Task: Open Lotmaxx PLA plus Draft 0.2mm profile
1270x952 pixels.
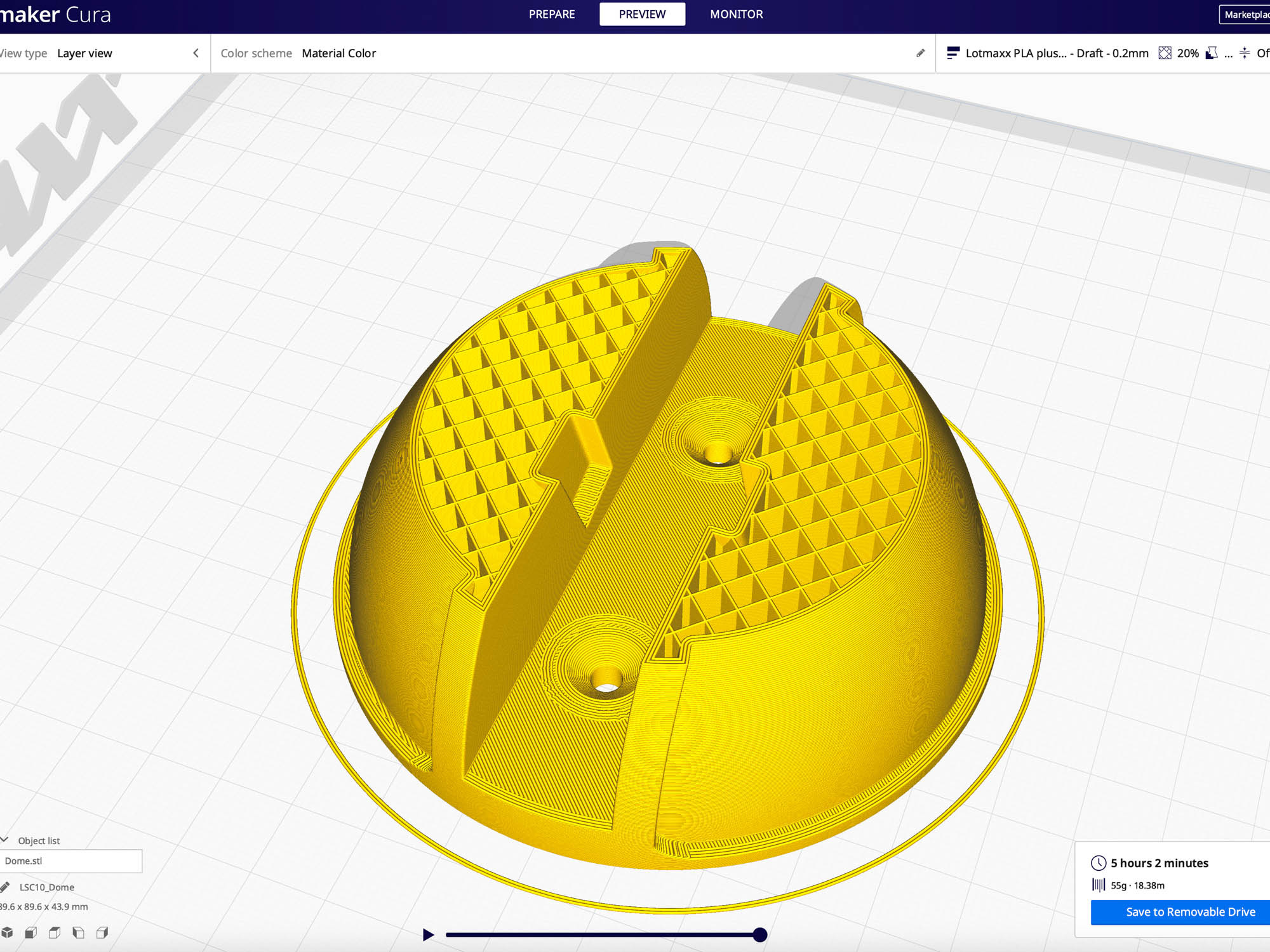Action: pyautogui.click(x=1057, y=53)
